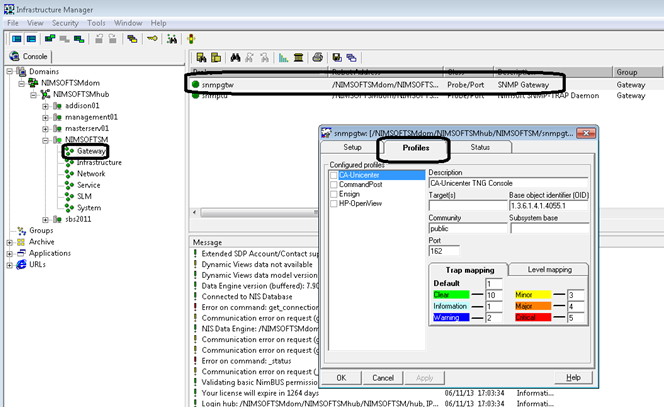The height and width of the screenshot is (415, 664).
Task: Expand the sbs2011 robot node
Action: point(45,218)
